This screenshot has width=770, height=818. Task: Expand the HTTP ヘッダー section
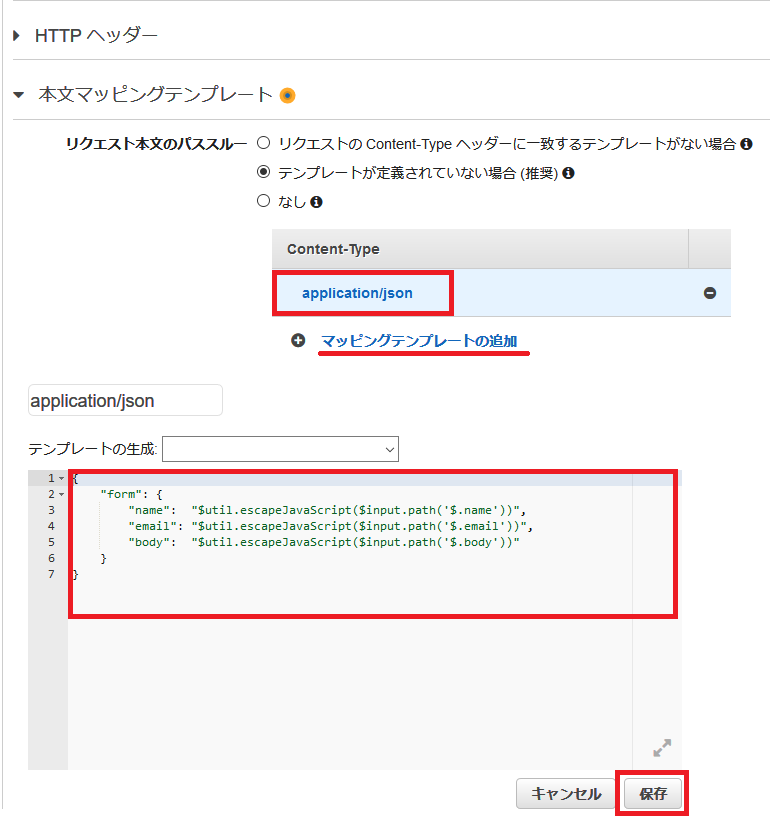point(17,36)
